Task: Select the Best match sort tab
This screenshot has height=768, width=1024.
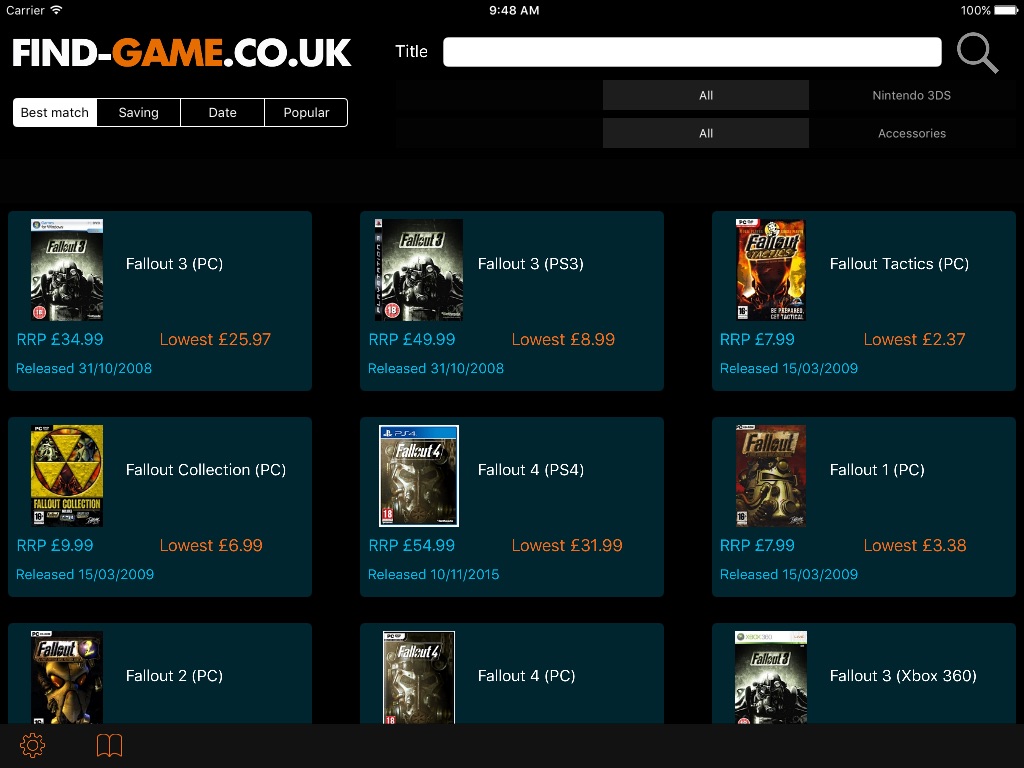Action: tap(55, 112)
